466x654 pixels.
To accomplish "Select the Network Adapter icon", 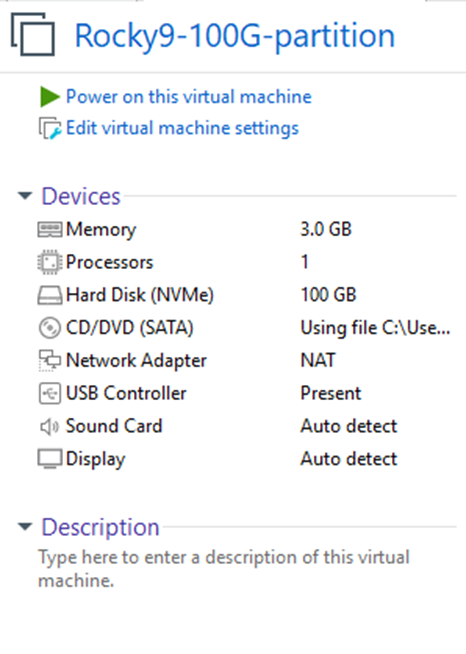I will pos(50,360).
